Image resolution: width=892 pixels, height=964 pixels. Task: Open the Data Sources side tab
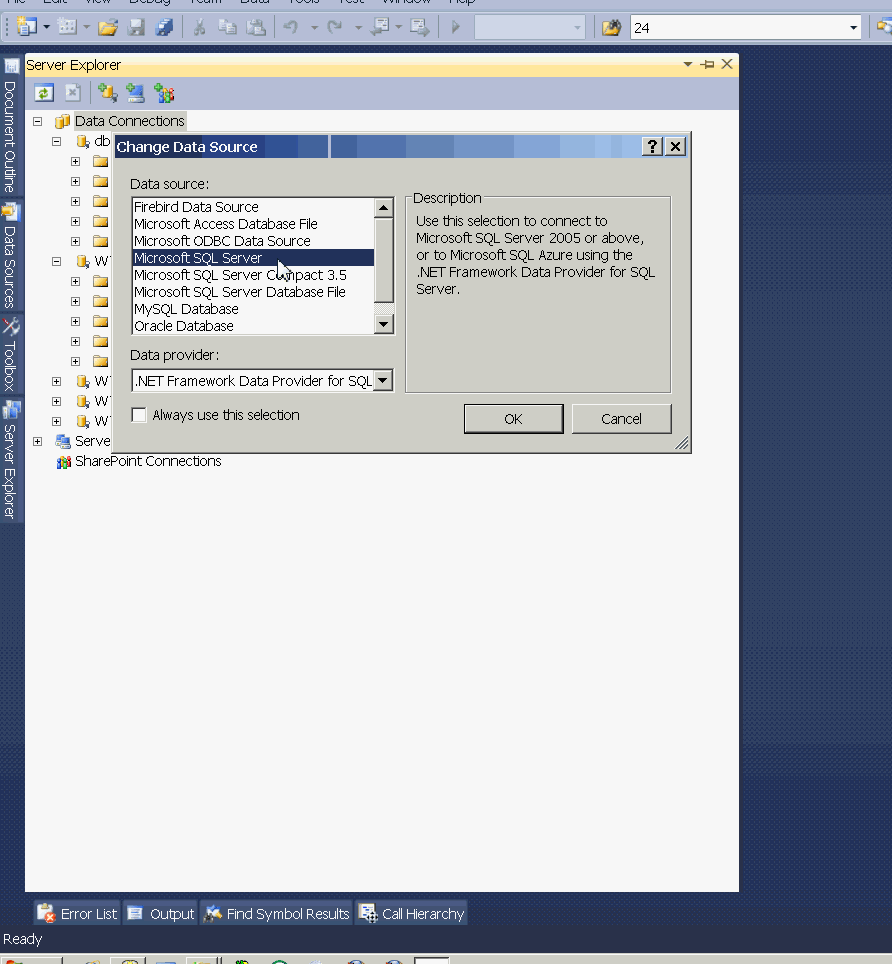tap(10, 257)
